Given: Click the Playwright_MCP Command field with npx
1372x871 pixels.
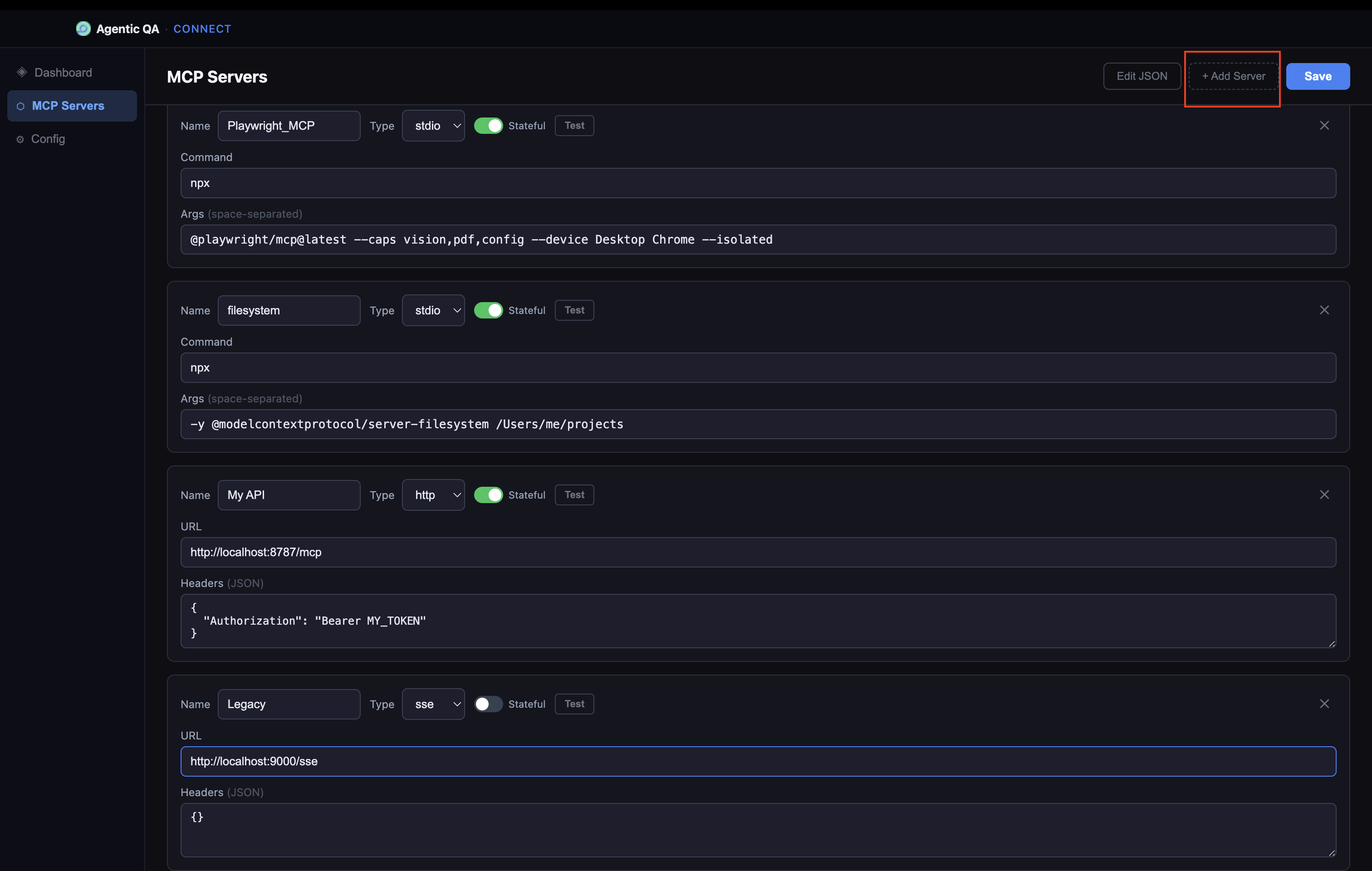Looking at the screenshot, I should coord(758,183).
